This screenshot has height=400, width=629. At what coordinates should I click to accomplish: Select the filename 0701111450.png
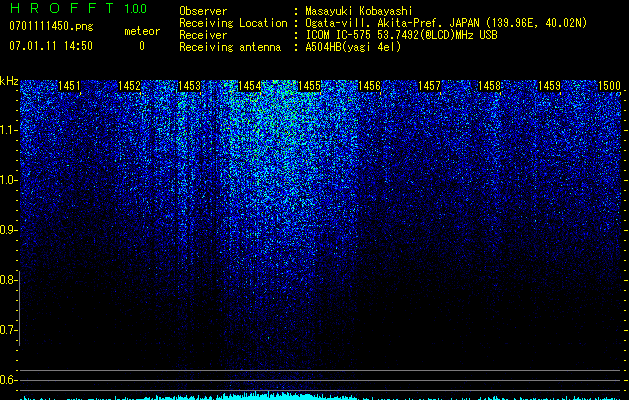click(51, 26)
